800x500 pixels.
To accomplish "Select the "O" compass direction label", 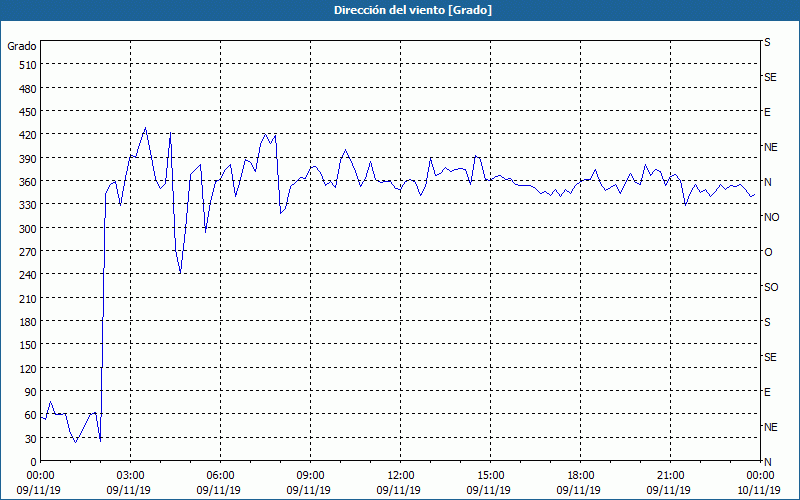I will pyautogui.click(x=768, y=253).
